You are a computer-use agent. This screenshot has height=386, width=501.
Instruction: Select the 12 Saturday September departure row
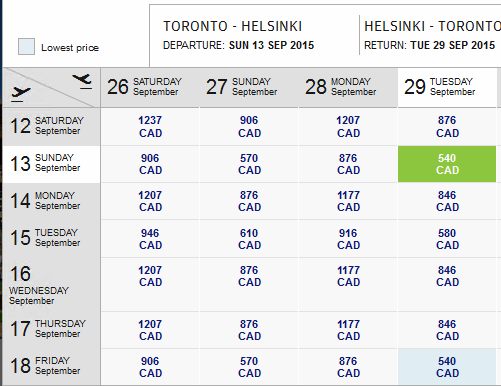click(52, 126)
